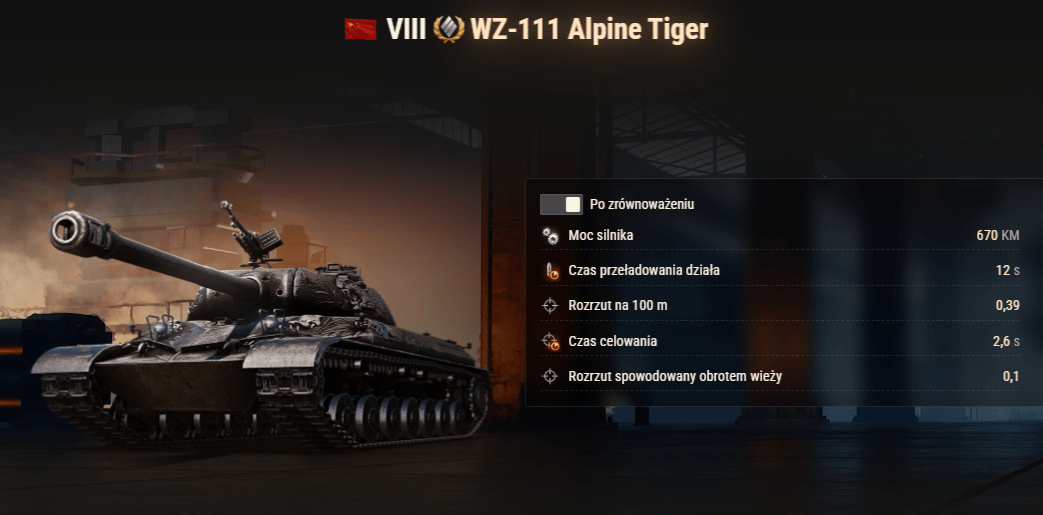Click the Po zrównoważeniu label text

[x=642, y=204]
